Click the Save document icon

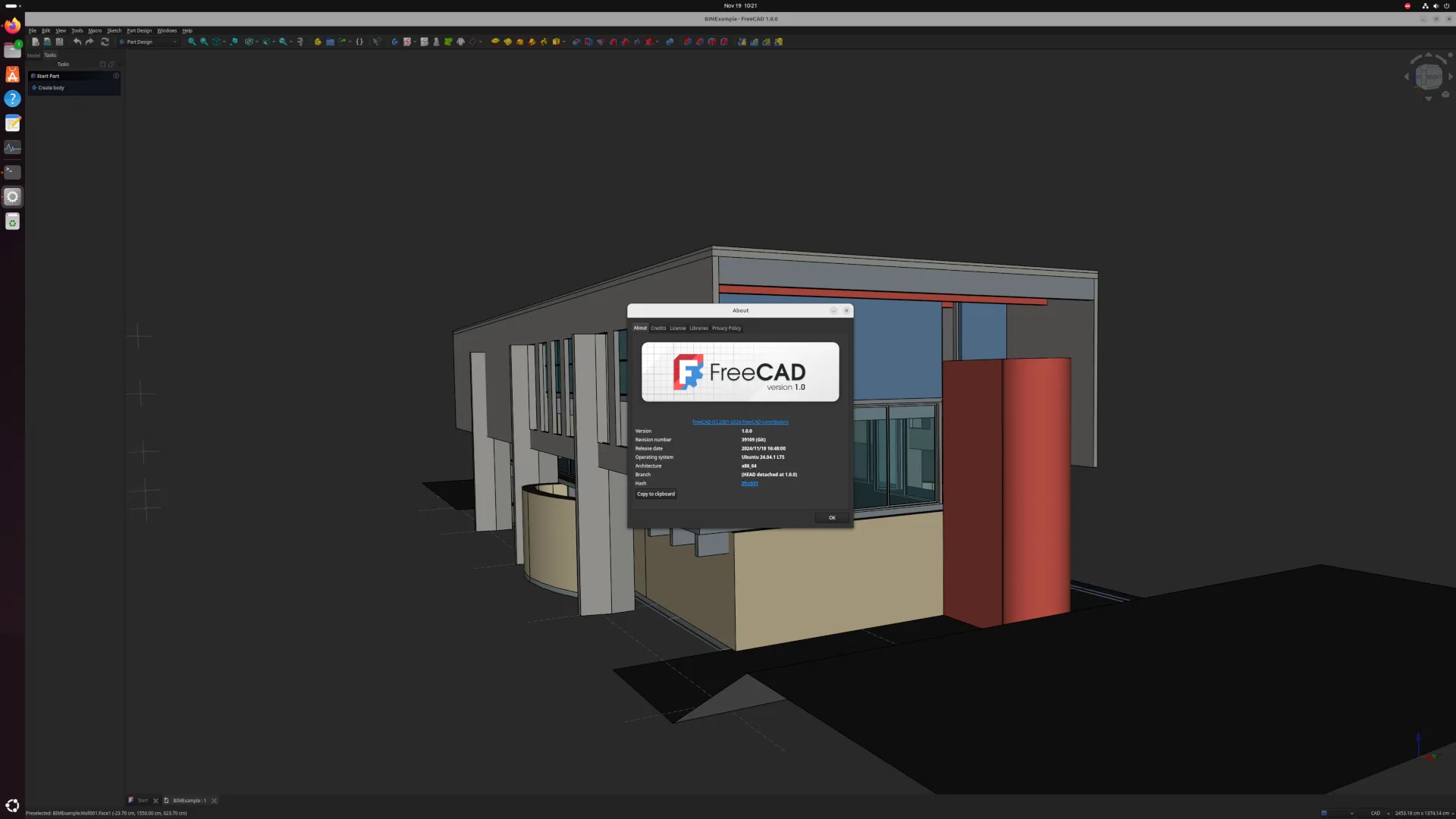point(59,42)
